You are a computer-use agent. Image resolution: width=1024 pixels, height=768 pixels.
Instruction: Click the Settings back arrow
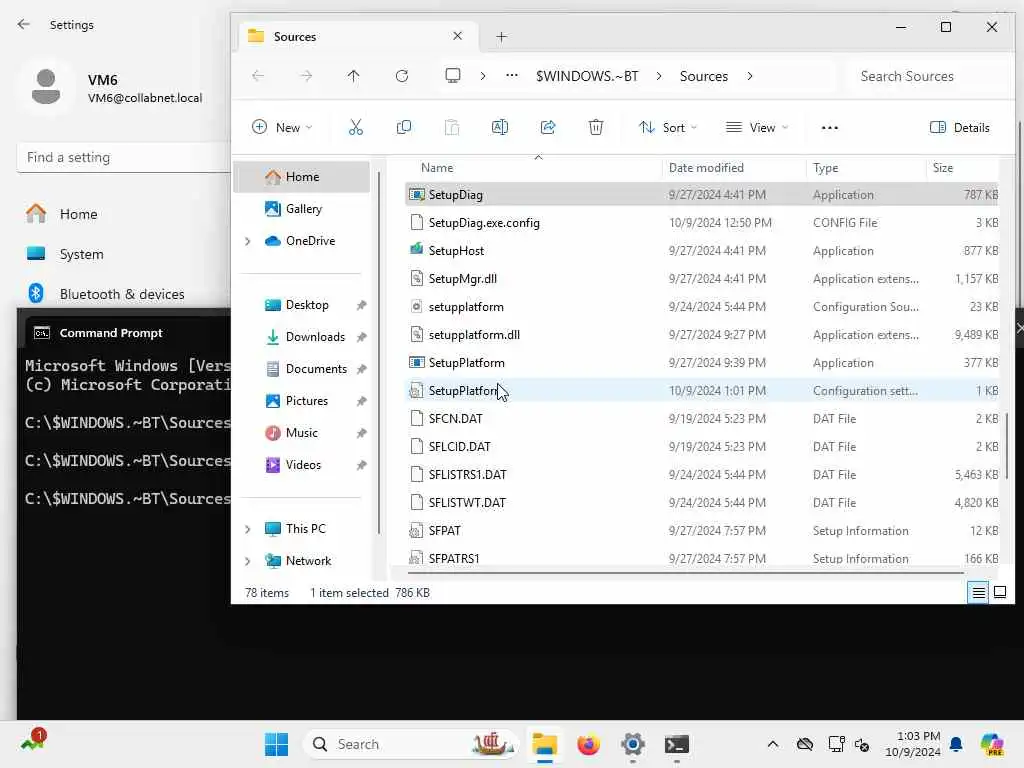pos(24,24)
